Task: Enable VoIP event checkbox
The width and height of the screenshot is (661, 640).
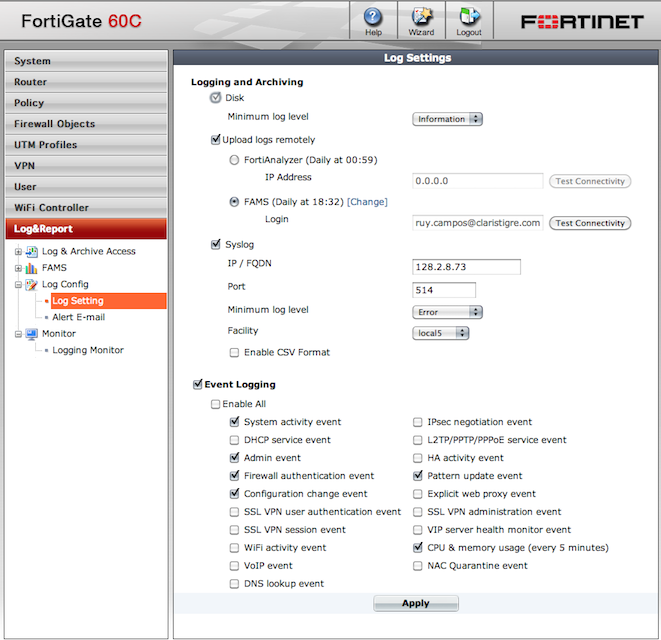Action: [x=234, y=566]
